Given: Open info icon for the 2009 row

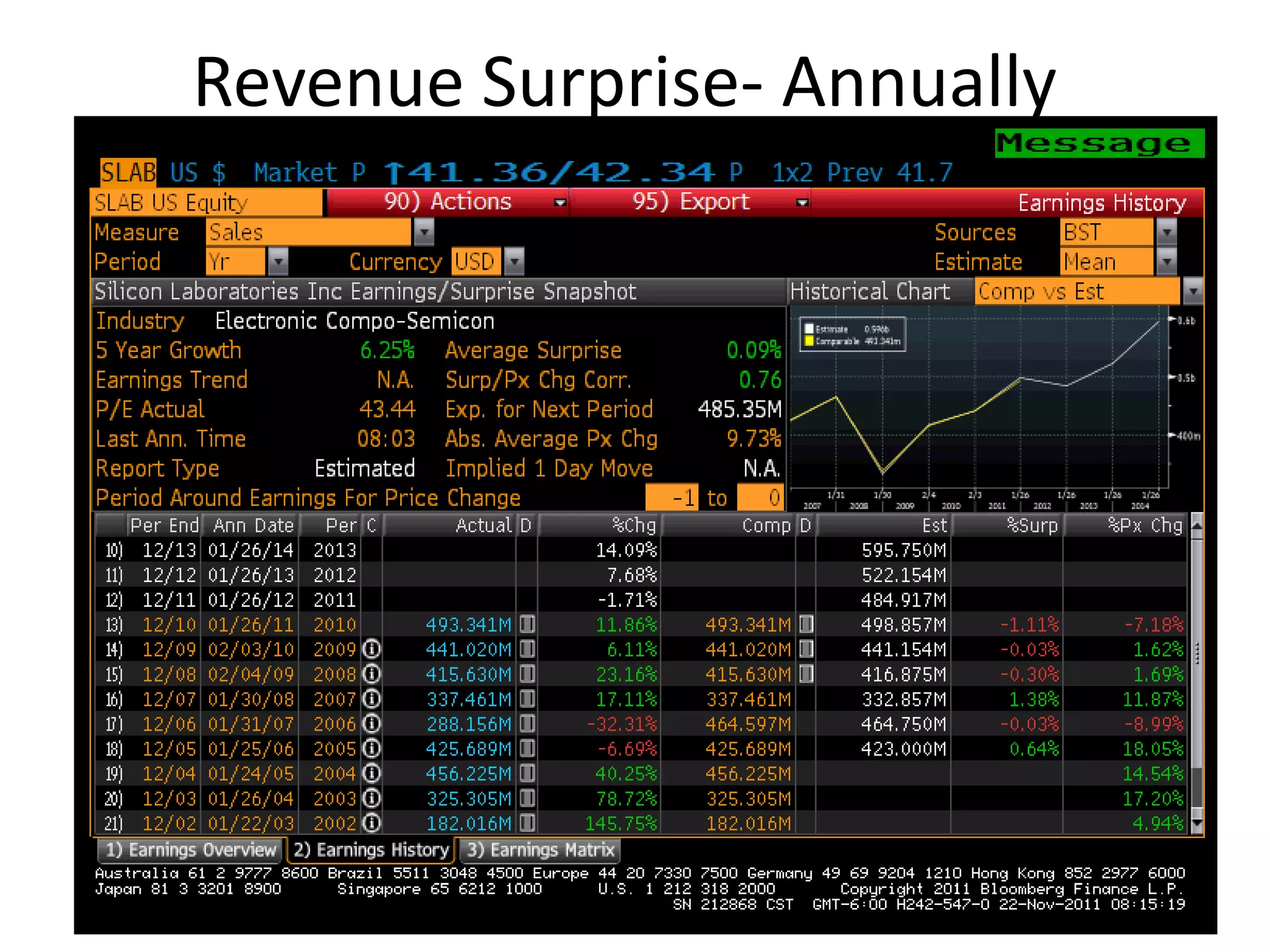Looking at the screenshot, I should click(x=371, y=649).
